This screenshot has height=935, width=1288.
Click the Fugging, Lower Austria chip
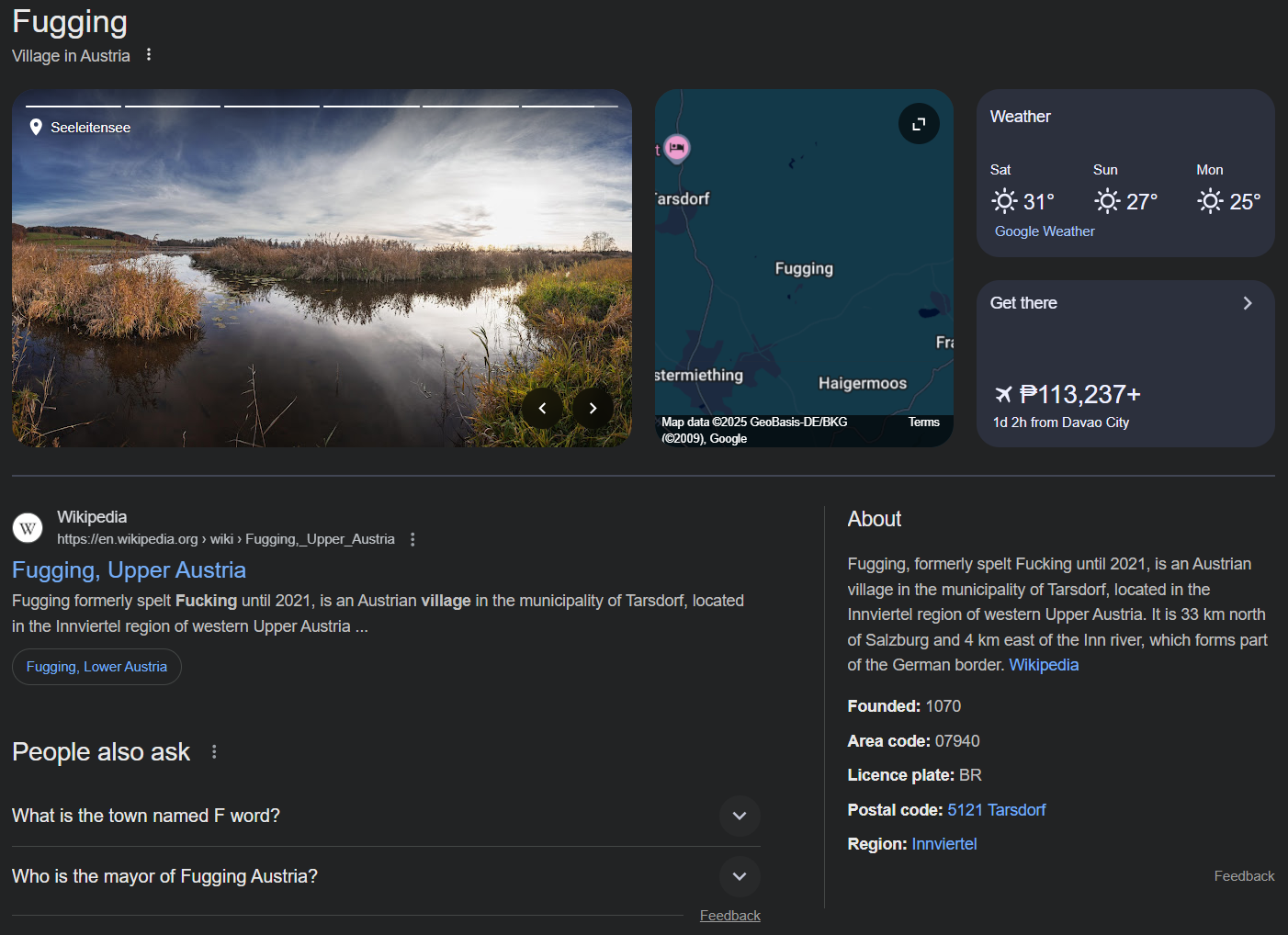pyautogui.click(x=96, y=667)
